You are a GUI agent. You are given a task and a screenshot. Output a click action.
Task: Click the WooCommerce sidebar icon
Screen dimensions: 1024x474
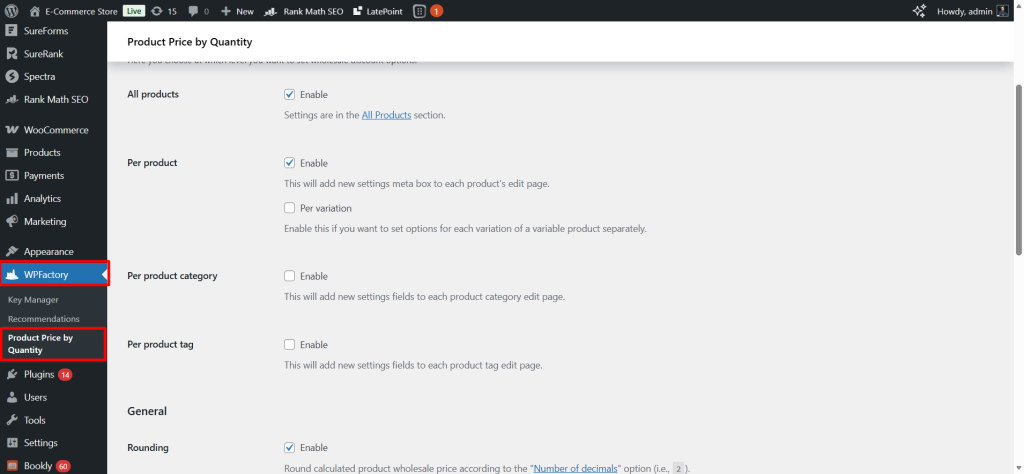tap(12, 130)
